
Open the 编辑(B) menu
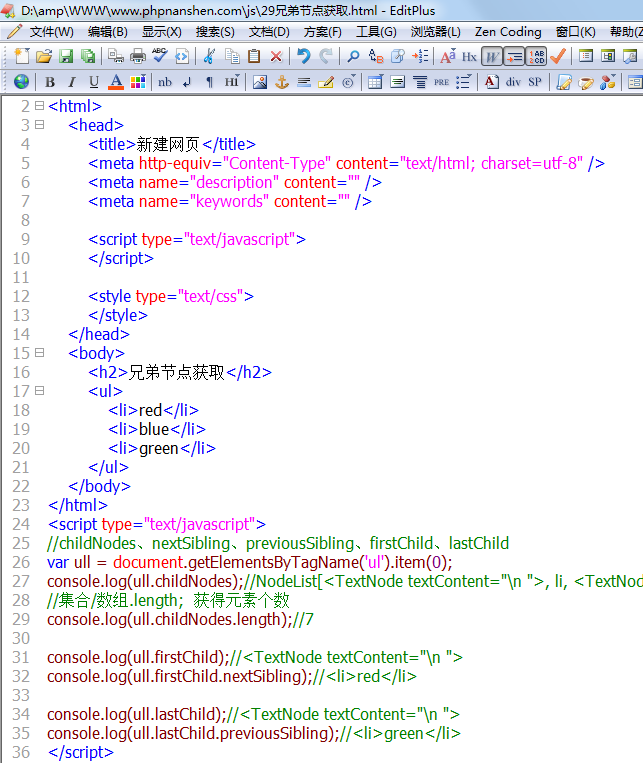[x=108, y=32]
